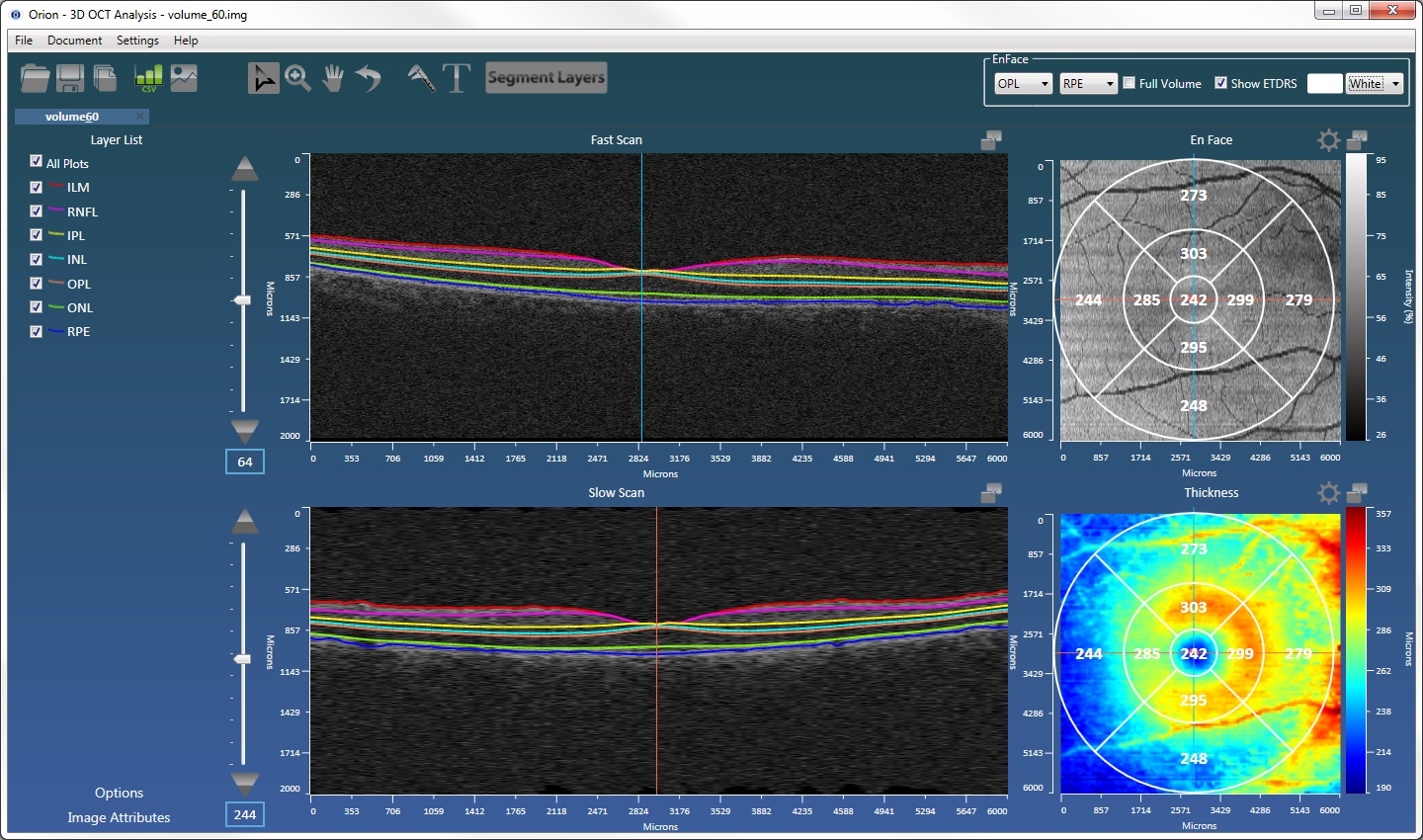
Task: Pop out the Fast Scan panel
Action: [991, 140]
